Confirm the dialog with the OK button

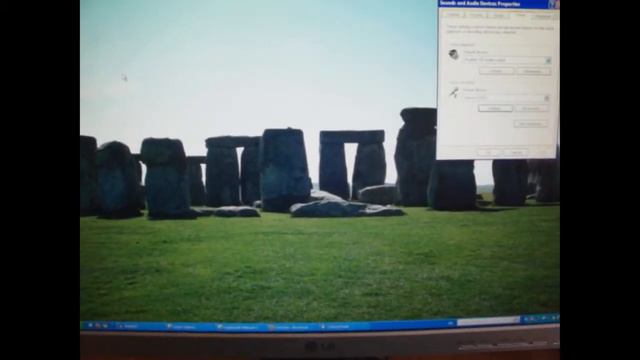pos(489,152)
